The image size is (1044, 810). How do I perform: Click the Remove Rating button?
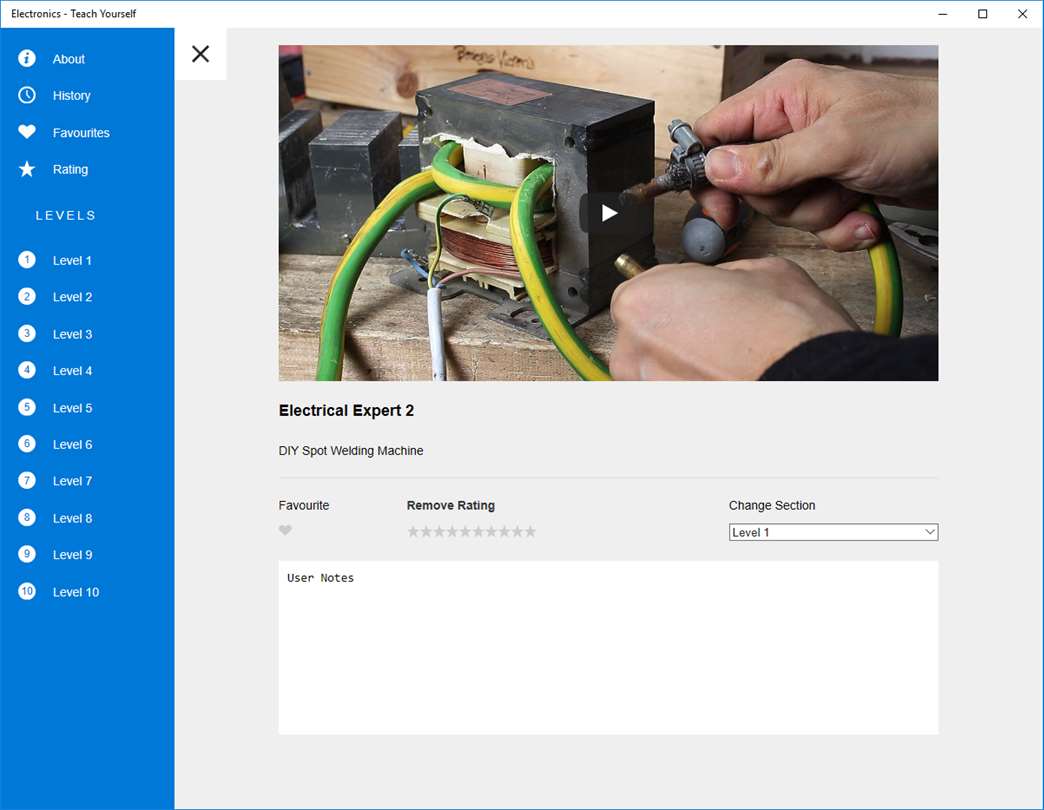451,505
